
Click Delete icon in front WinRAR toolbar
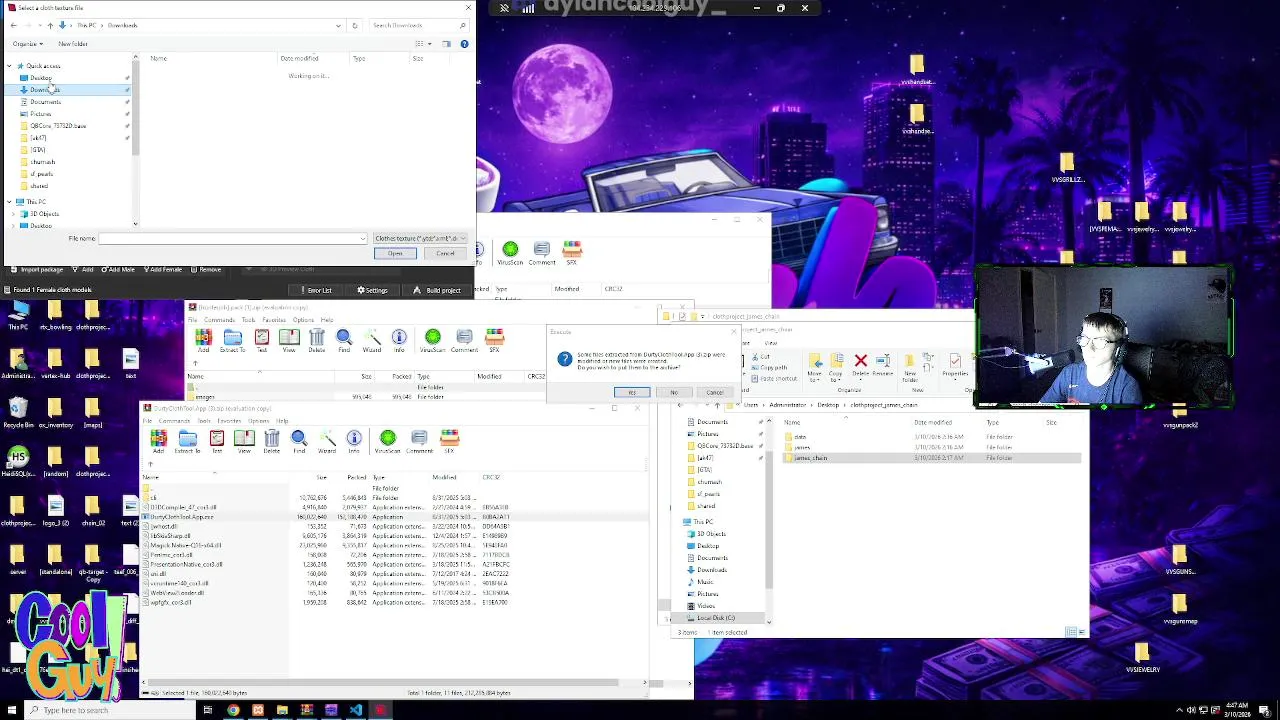[x=271, y=441]
